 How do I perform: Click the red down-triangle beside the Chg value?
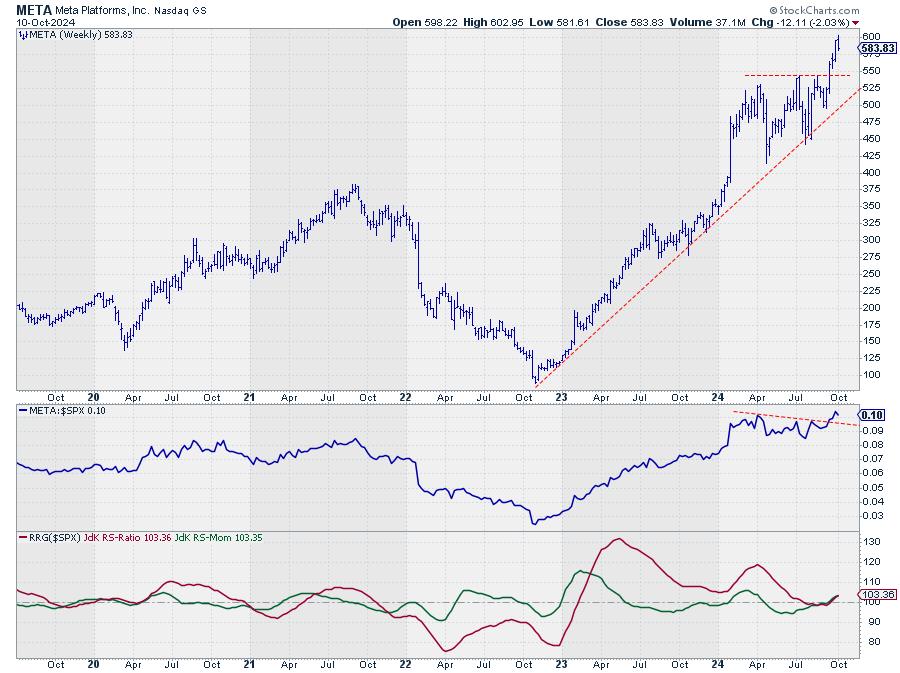[x=856, y=23]
